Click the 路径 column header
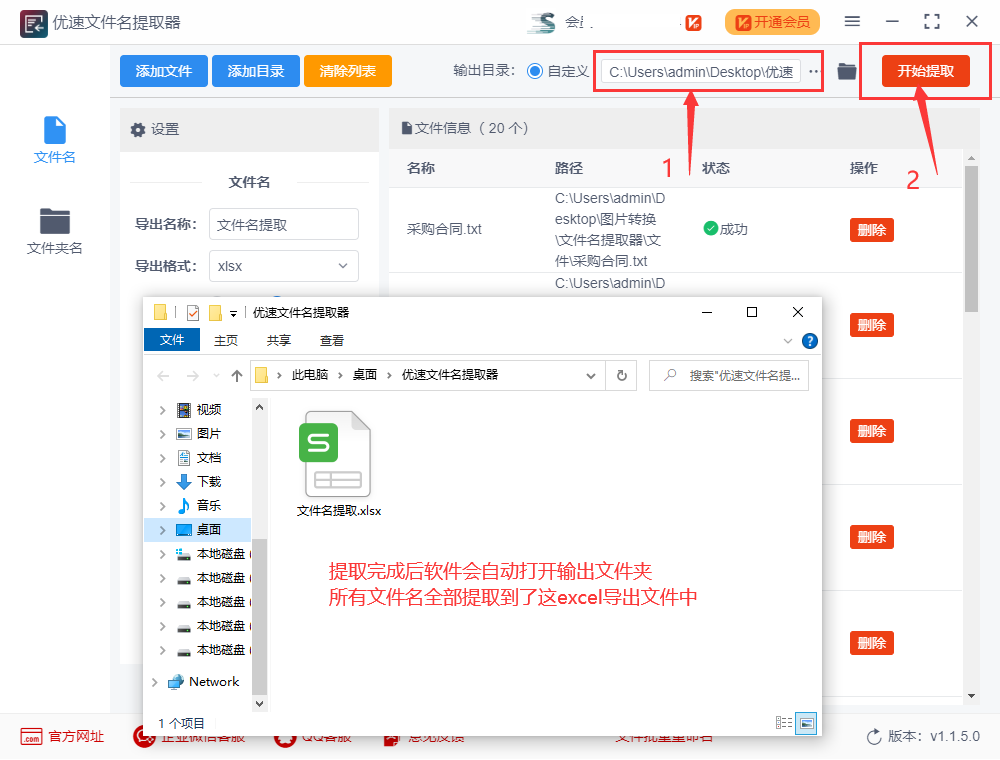 click(569, 168)
